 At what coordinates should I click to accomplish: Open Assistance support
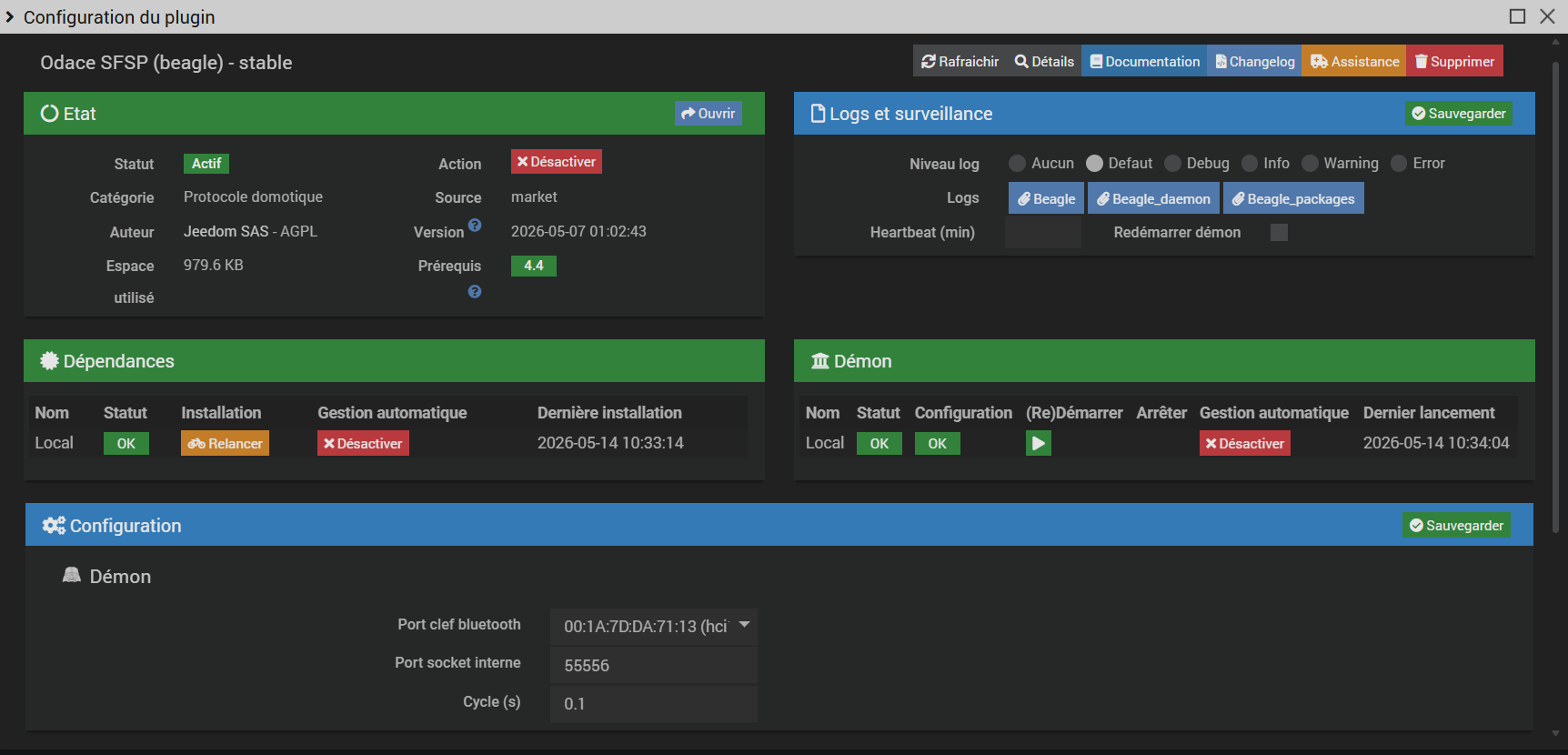coord(1354,61)
